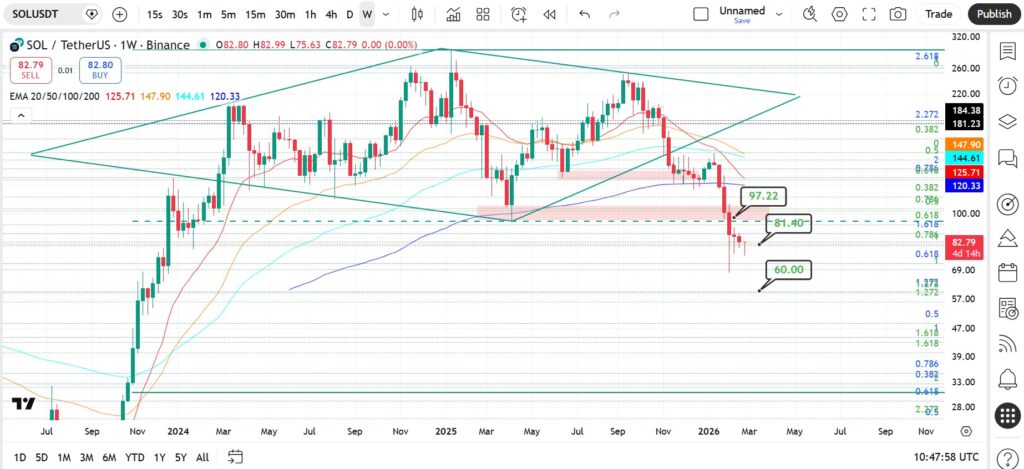Image resolution: width=1024 pixels, height=469 pixels.
Task: Open the target icon sidebar panel
Action: 1007,204
